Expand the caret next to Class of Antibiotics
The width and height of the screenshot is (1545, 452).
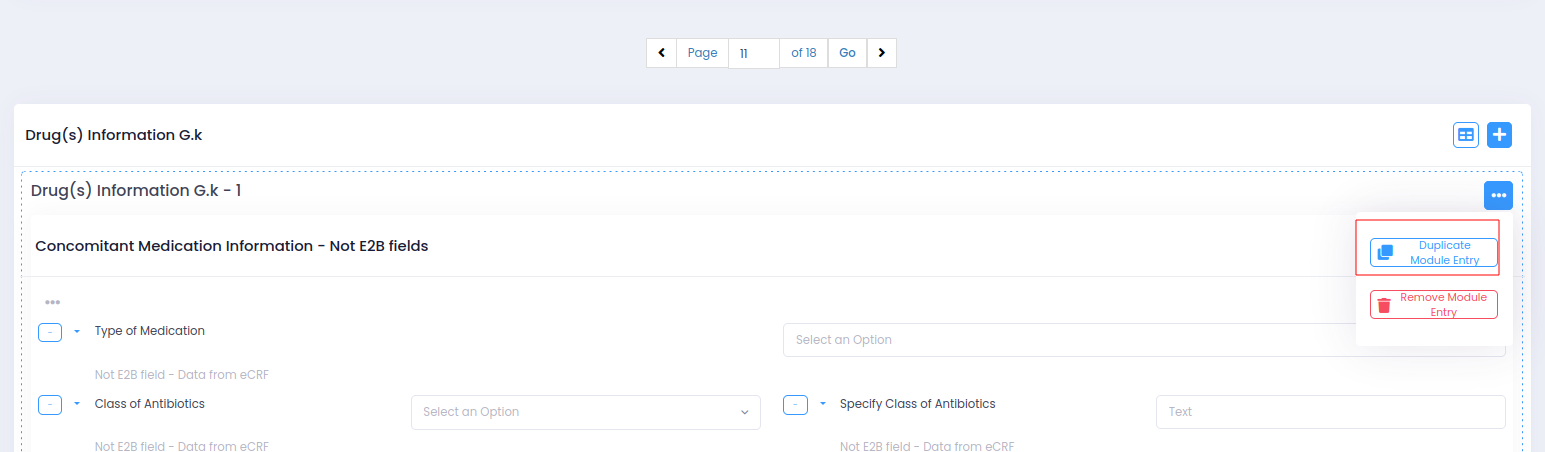point(77,404)
